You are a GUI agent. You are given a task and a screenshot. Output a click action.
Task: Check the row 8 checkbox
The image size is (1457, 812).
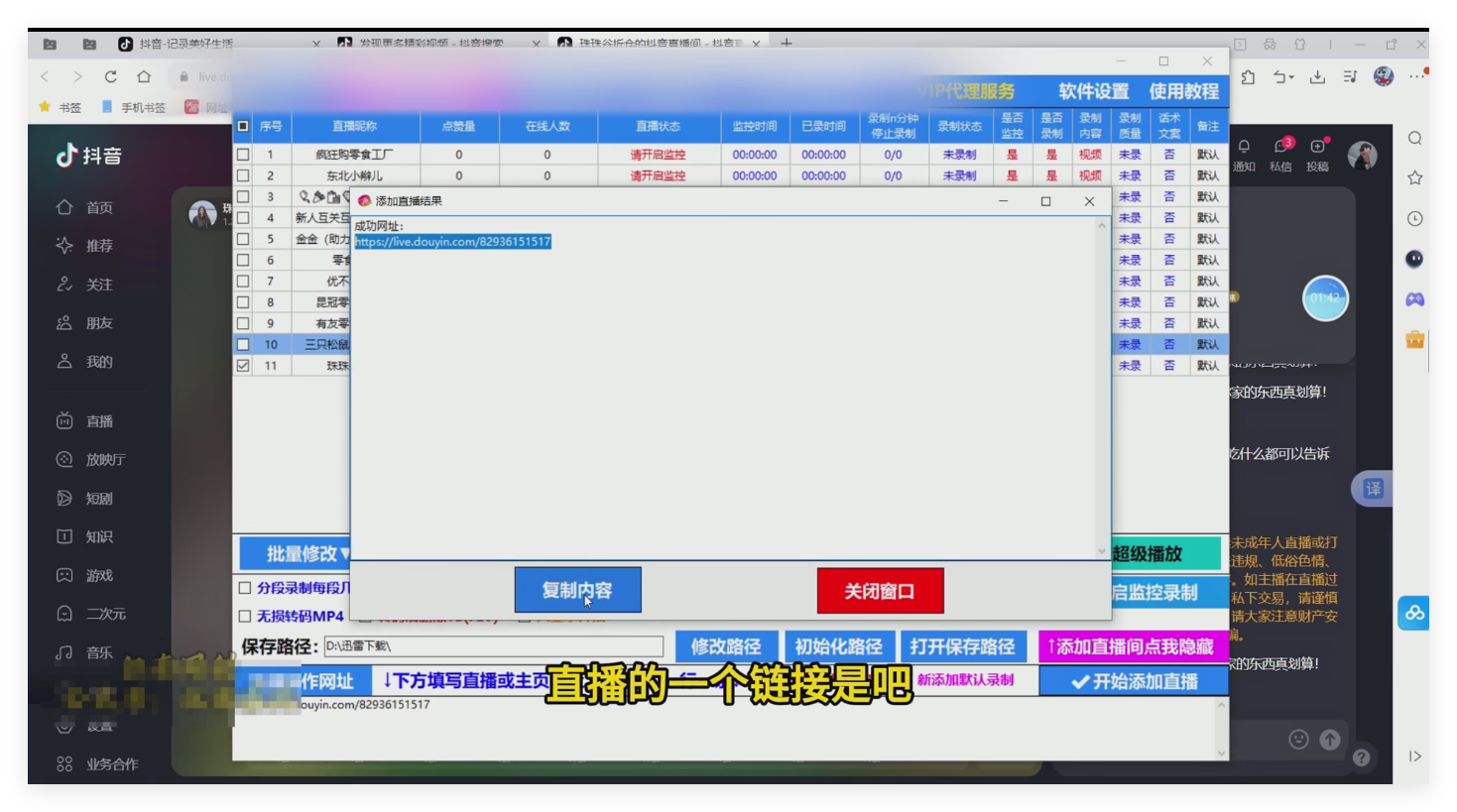(x=243, y=302)
